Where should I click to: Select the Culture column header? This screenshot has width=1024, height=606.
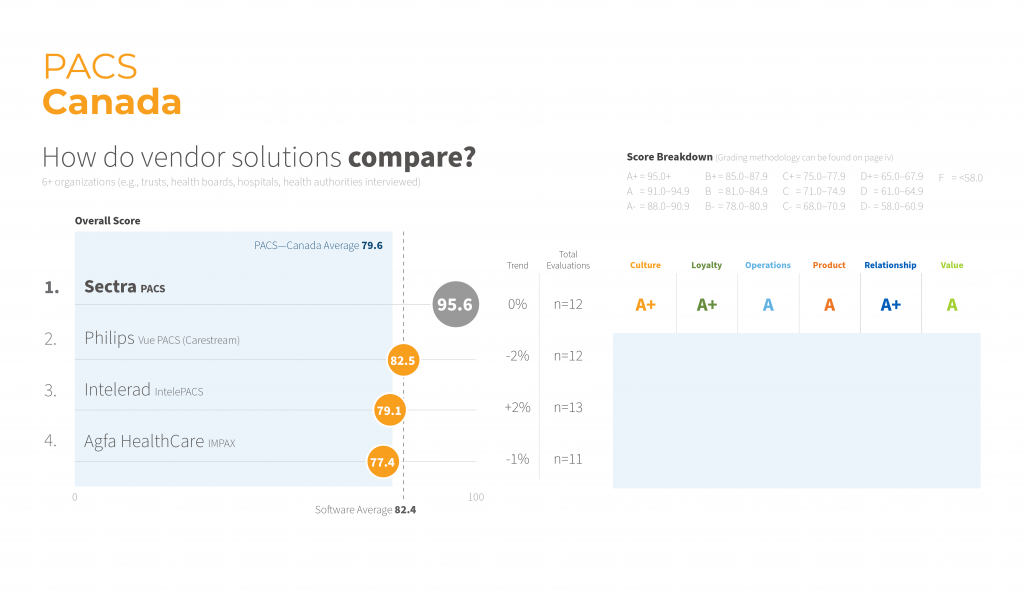tap(645, 265)
